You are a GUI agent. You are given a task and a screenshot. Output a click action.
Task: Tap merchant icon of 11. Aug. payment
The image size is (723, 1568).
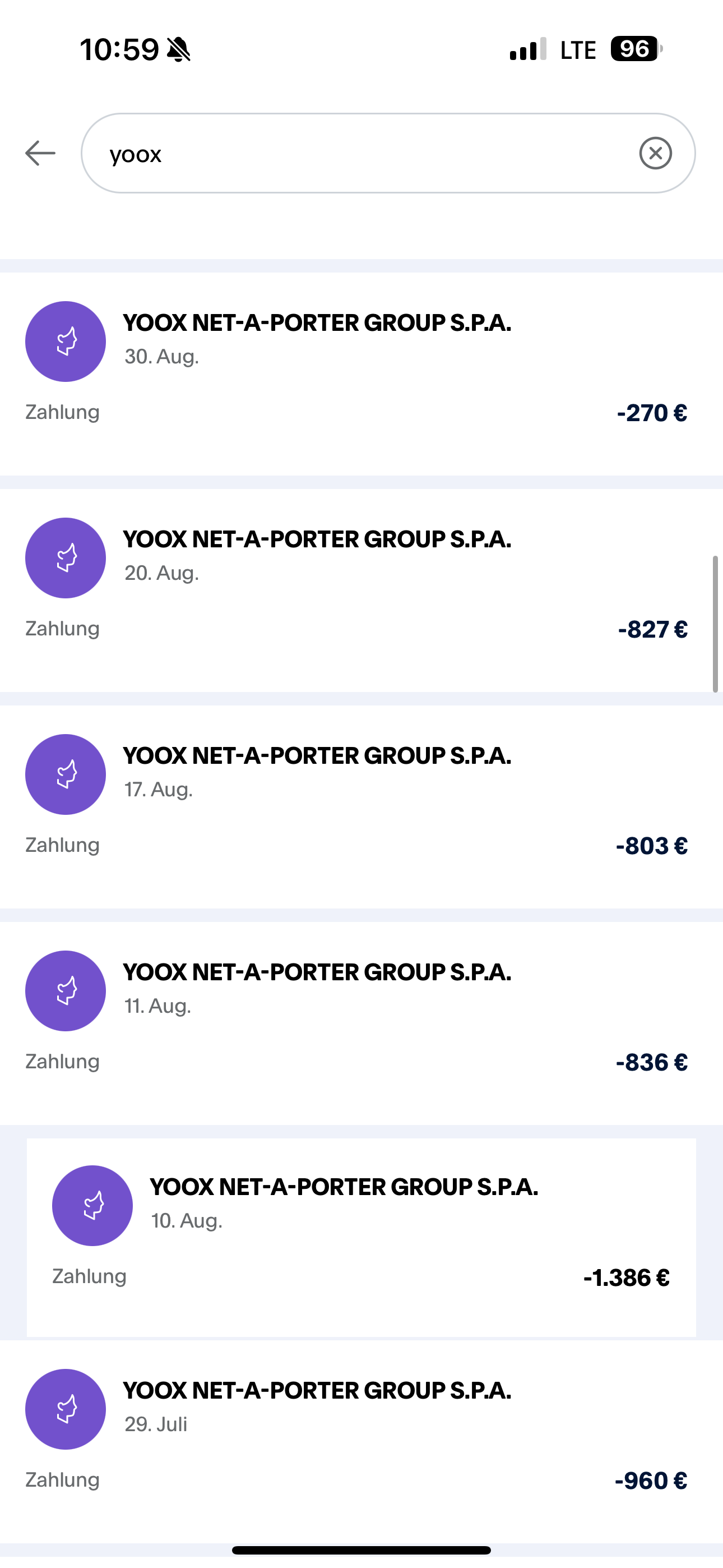(66, 991)
